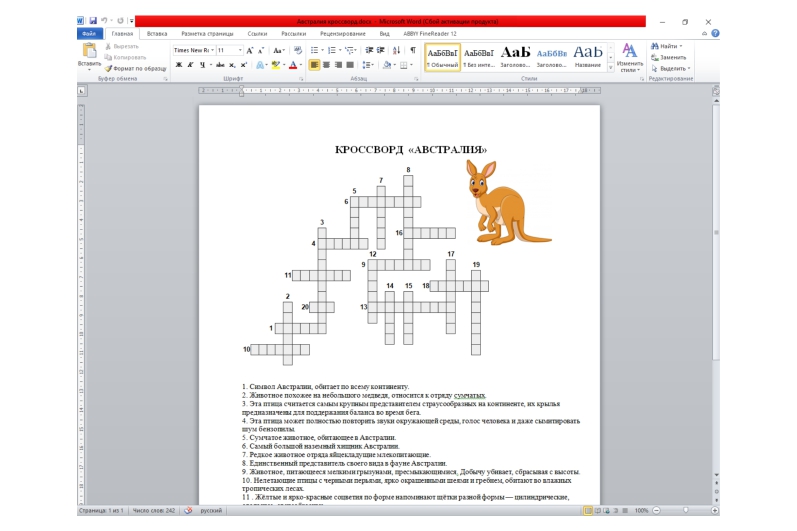Increase font size with the larger A
Screen dimensions: 797x531
[250, 50]
